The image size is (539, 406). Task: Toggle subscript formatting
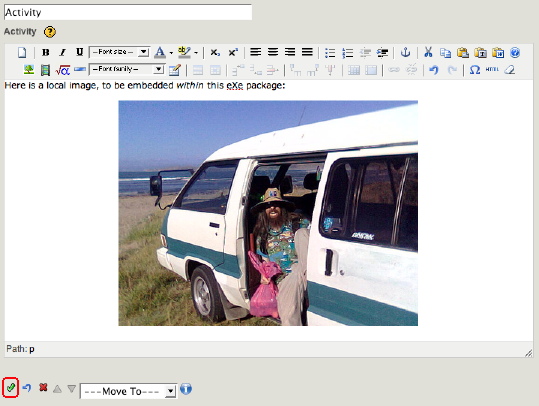tap(215, 53)
